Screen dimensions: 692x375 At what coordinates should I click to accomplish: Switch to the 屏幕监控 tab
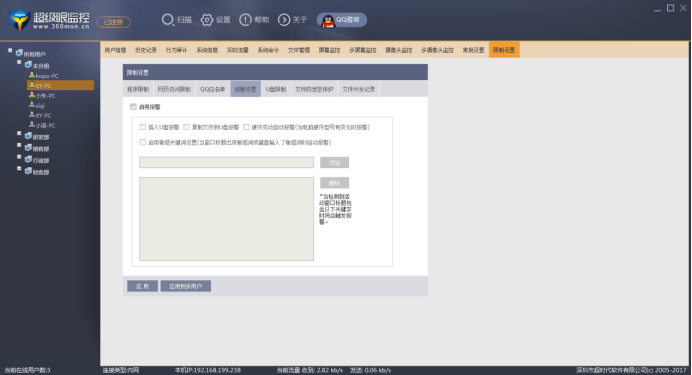pyautogui.click(x=329, y=50)
